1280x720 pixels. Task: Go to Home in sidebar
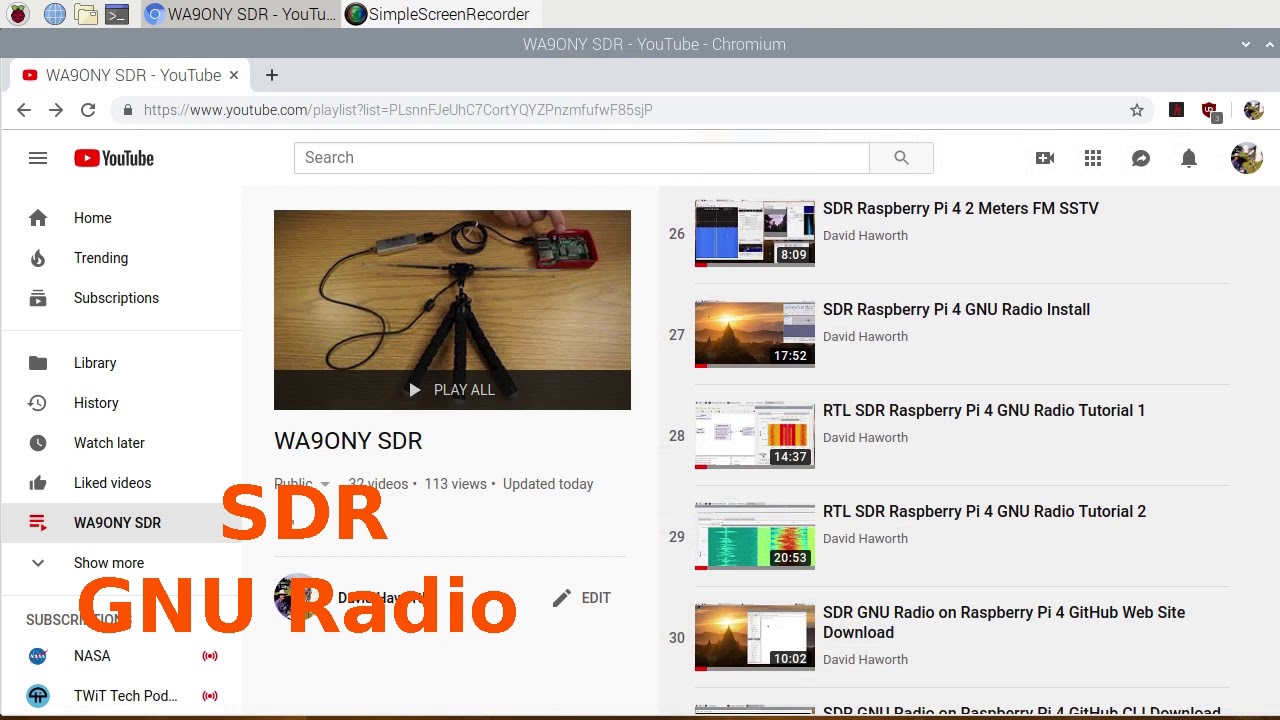(x=121, y=218)
